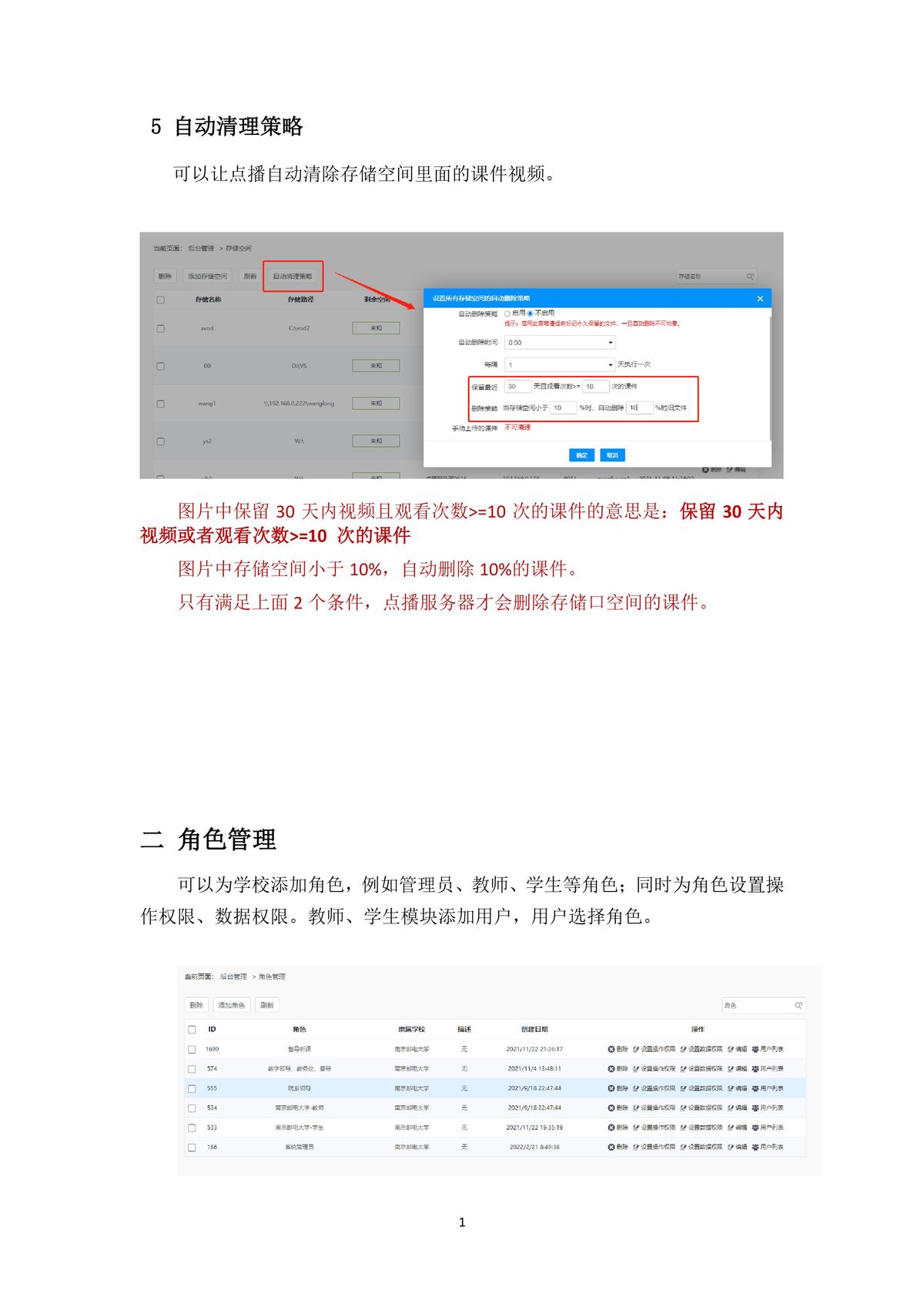Screen dimensions: 924x1307
Task: Click 刷新 on the storage page
Action: click(x=250, y=276)
